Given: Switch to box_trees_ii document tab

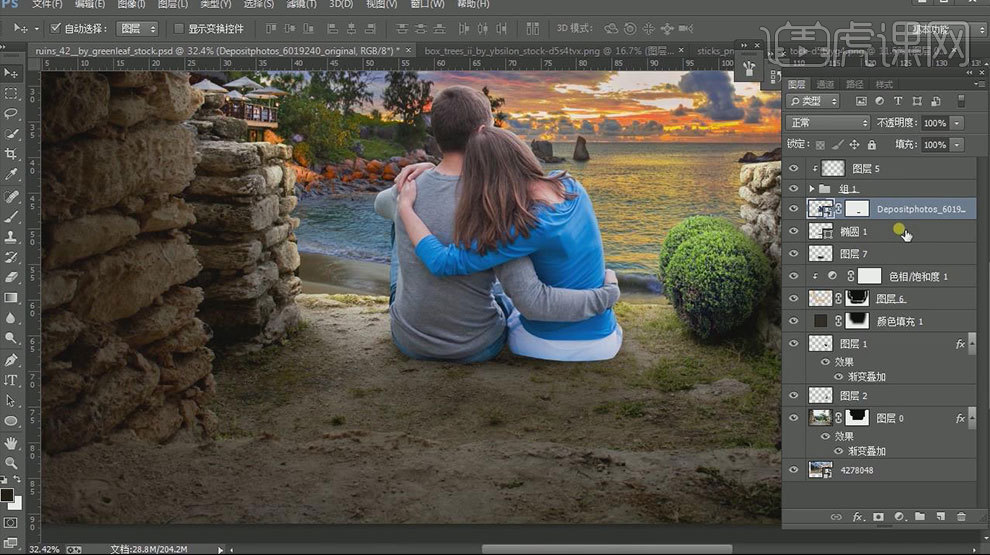Looking at the screenshot, I should (x=547, y=50).
